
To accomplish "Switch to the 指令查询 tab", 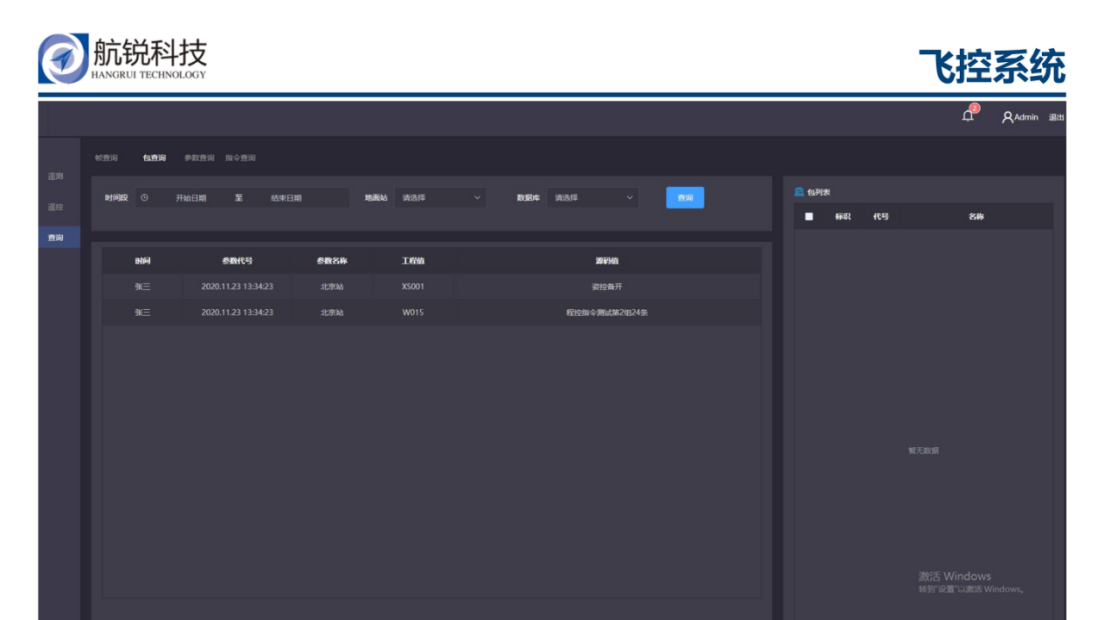I will pyautogui.click(x=240, y=158).
